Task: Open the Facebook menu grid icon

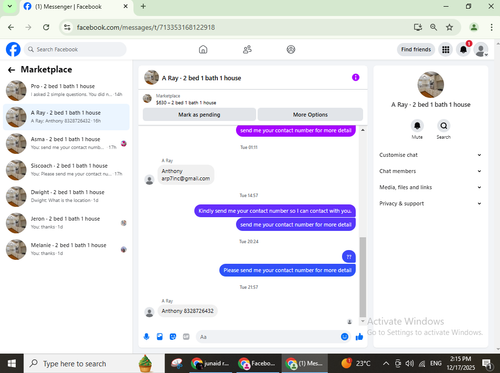Action: [446, 50]
